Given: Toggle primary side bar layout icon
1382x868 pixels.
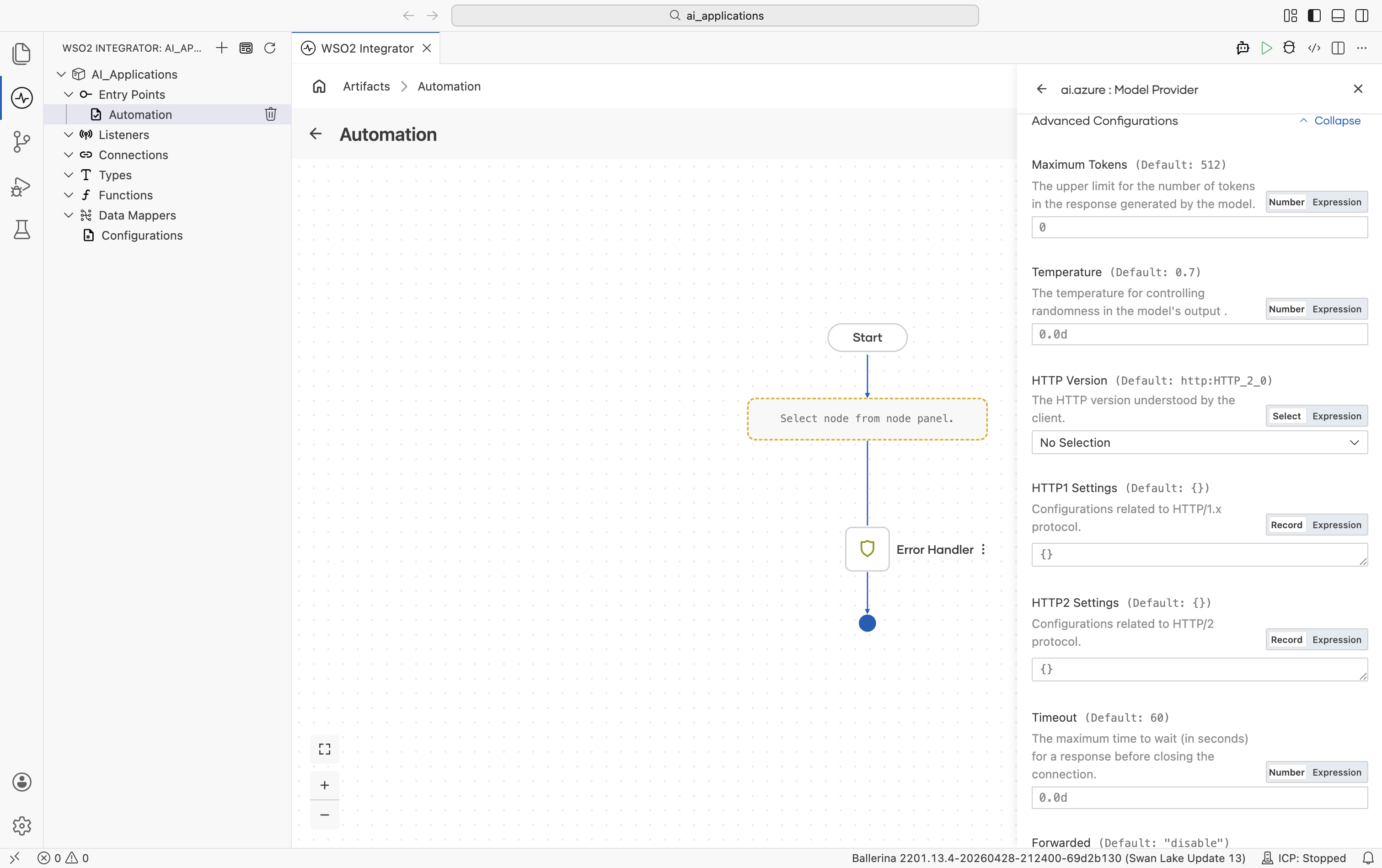Looking at the screenshot, I should (x=1314, y=16).
